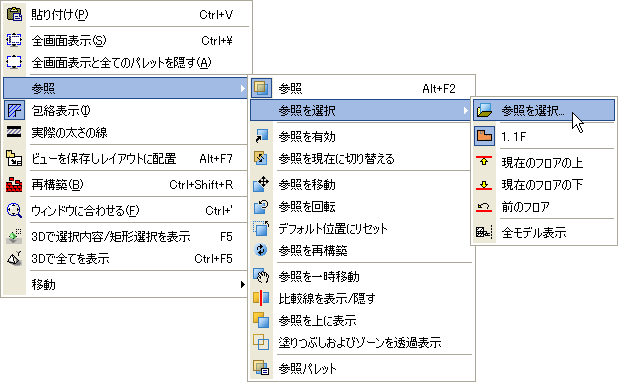Toggle the 包絡表示 icon
This screenshot has height=382, width=619.
[14, 110]
